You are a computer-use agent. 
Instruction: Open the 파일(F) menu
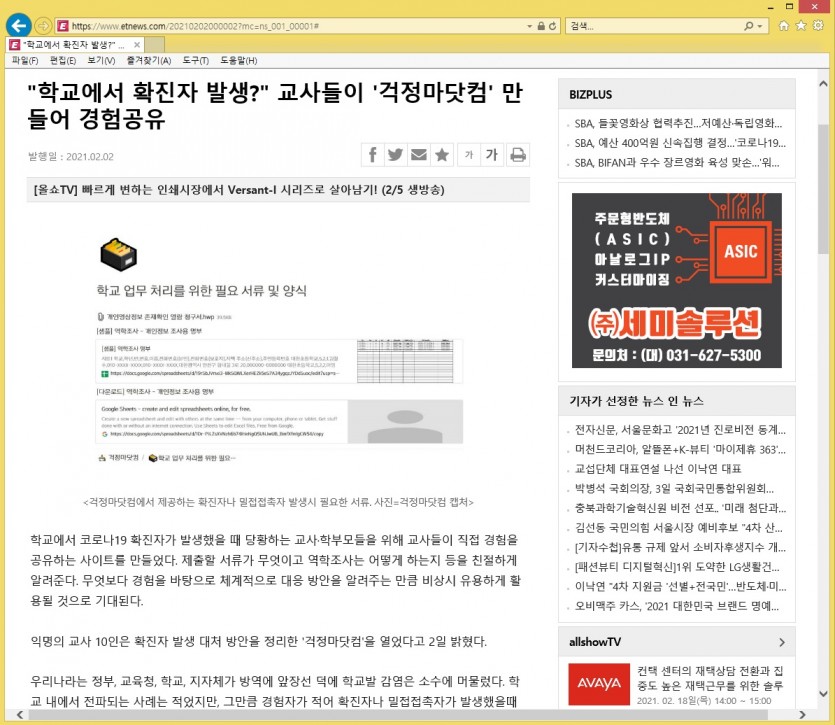point(25,61)
